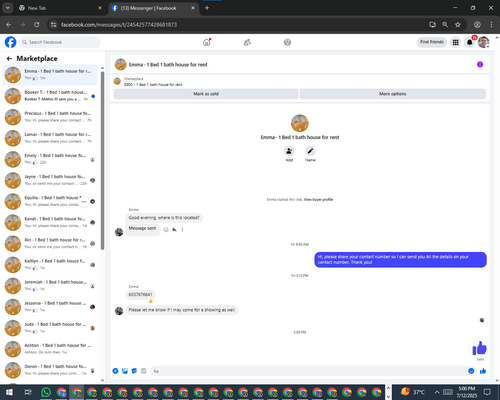Open Riri conversation
Image resolution: width=500 pixels, height=400 pixels.
50,244
